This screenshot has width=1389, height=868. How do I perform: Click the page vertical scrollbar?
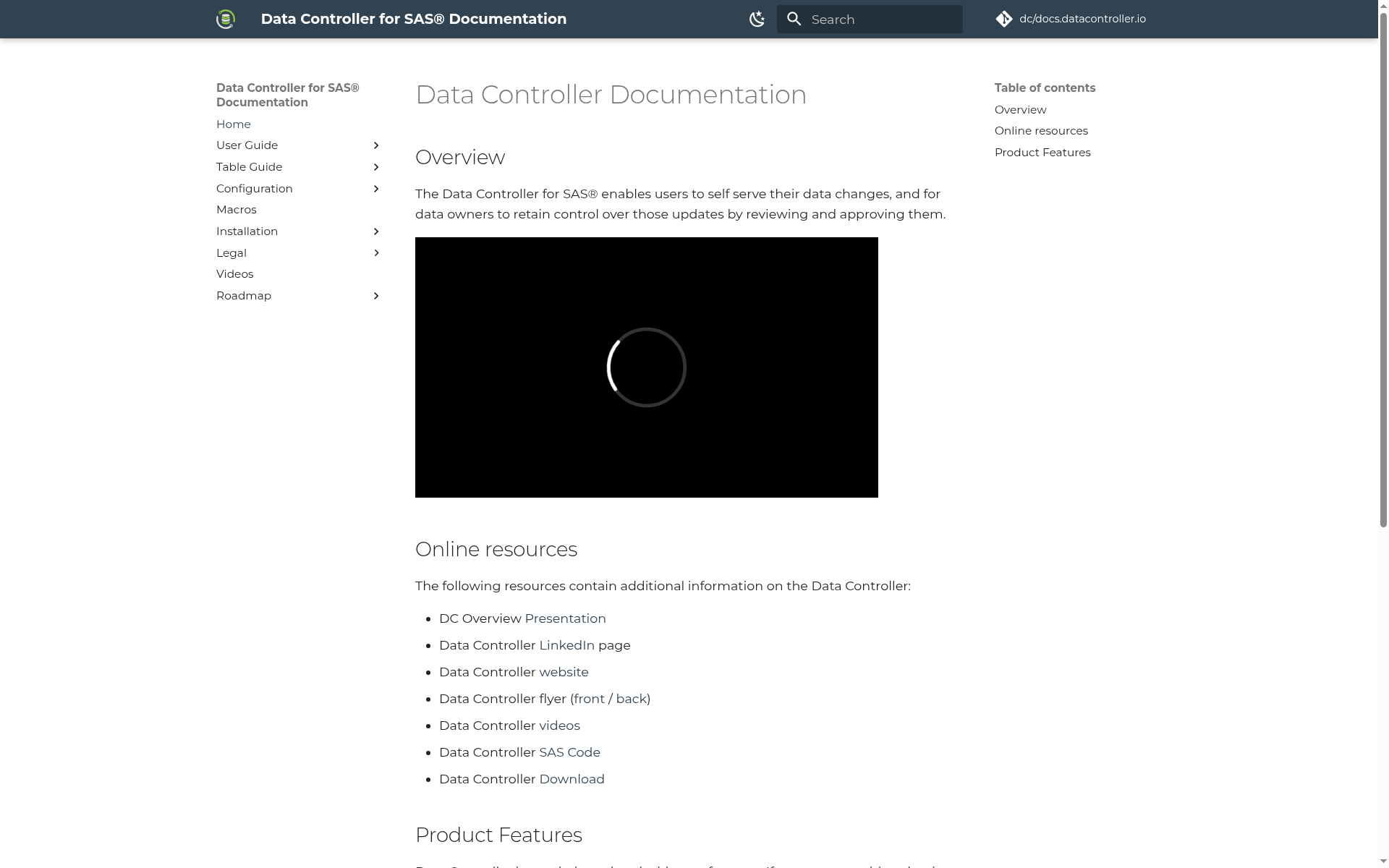(1383, 282)
